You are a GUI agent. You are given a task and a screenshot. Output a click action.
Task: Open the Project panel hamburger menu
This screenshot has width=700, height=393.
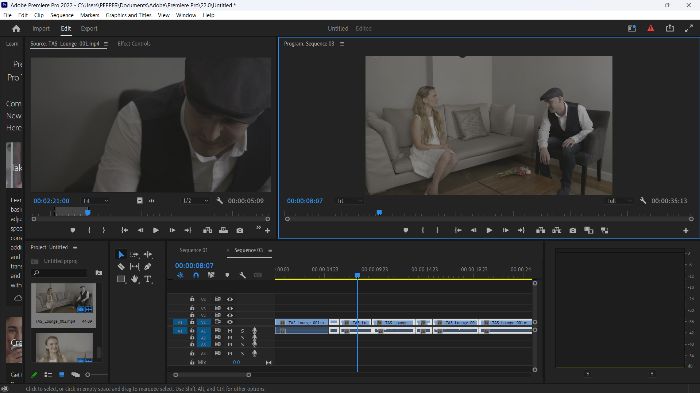tap(75, 247)
